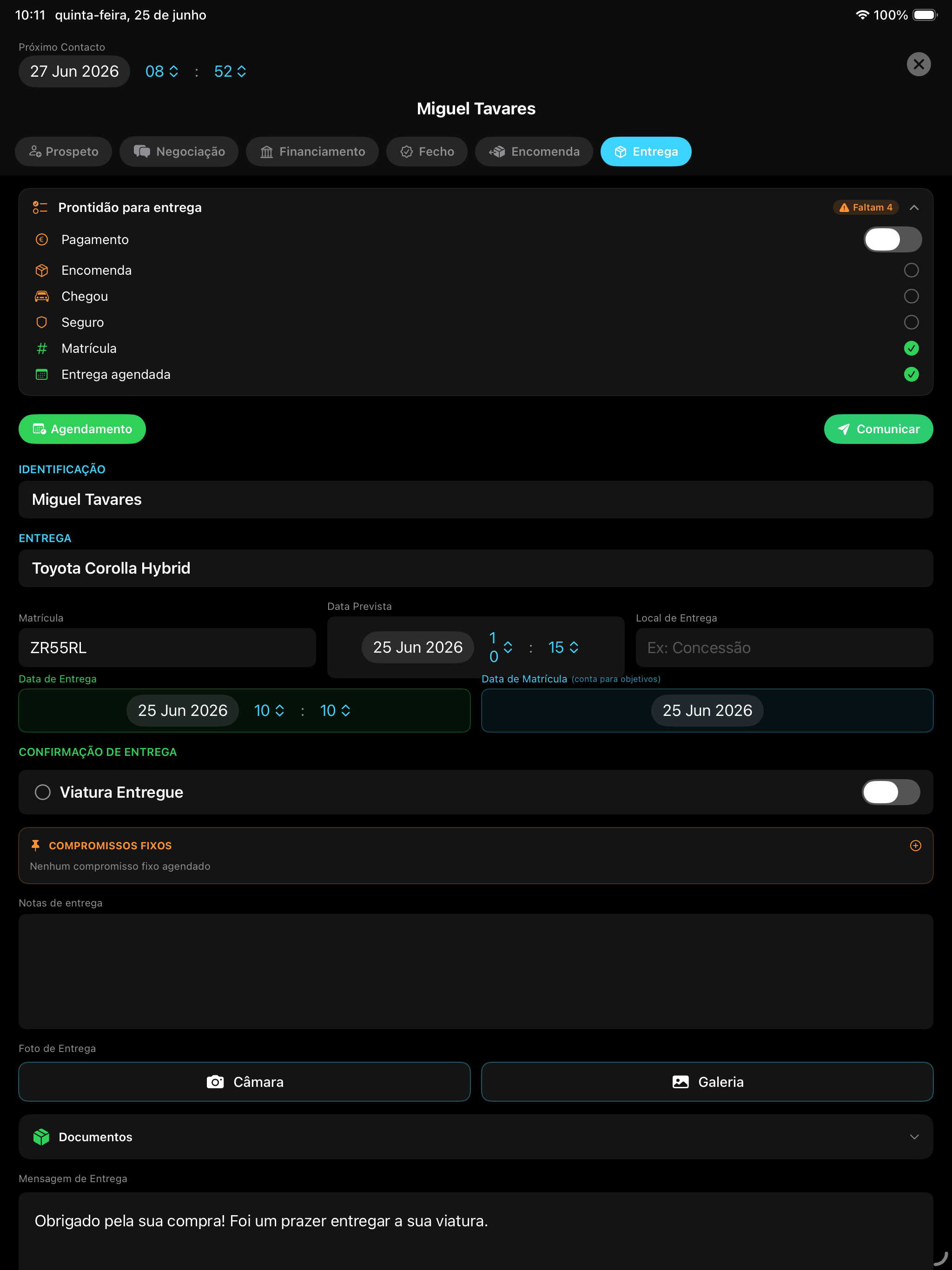This screenshot has width=952, height=1270.
Task: Change the Data de Entrega hour
Action: pos(269,710)
